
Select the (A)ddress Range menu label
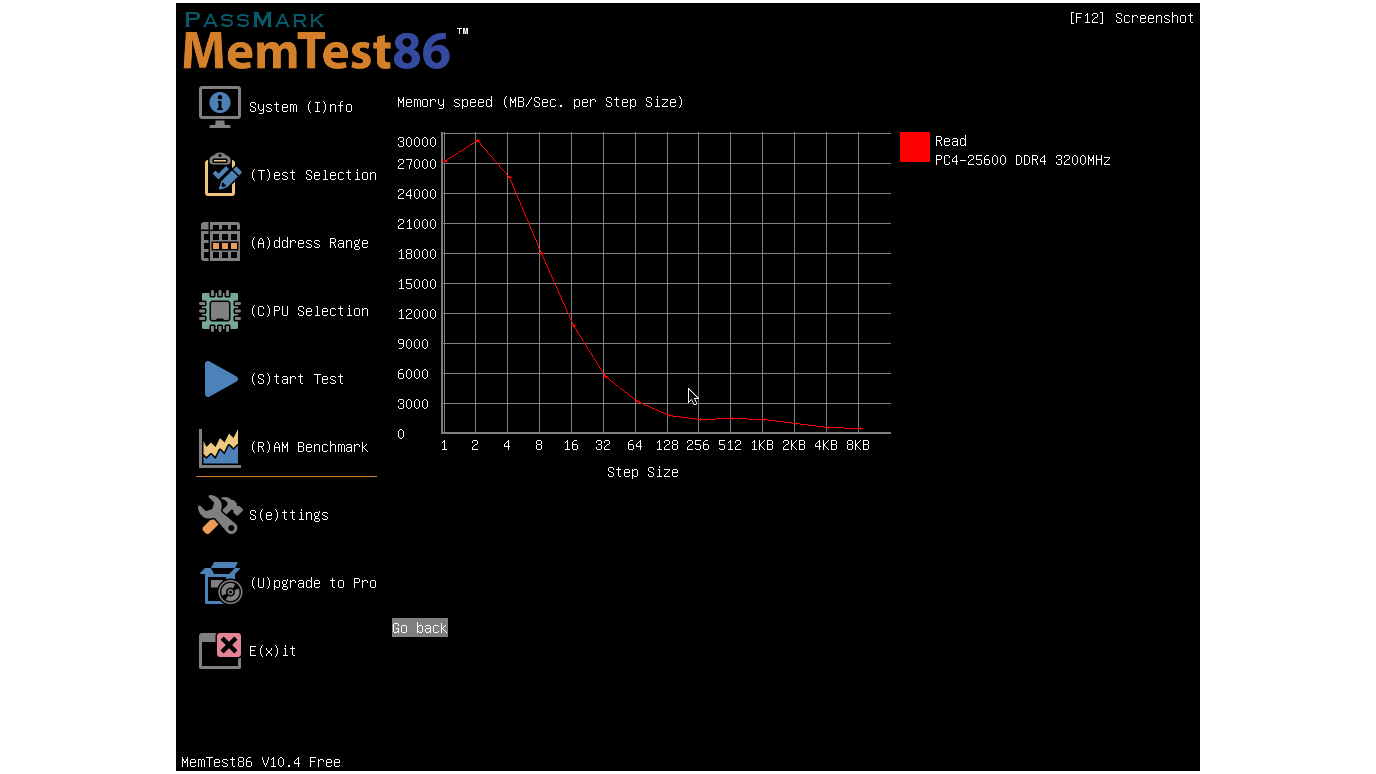coord(309,243)
